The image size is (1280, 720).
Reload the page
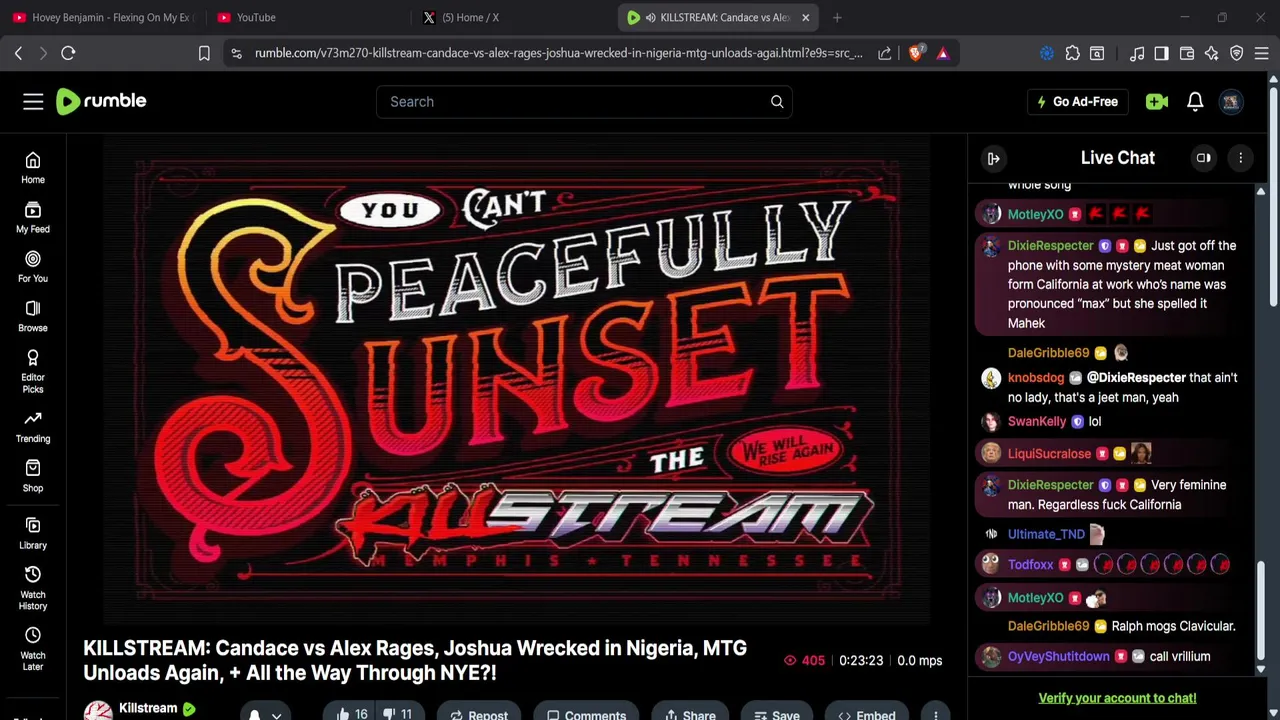(x=68, y=53)
